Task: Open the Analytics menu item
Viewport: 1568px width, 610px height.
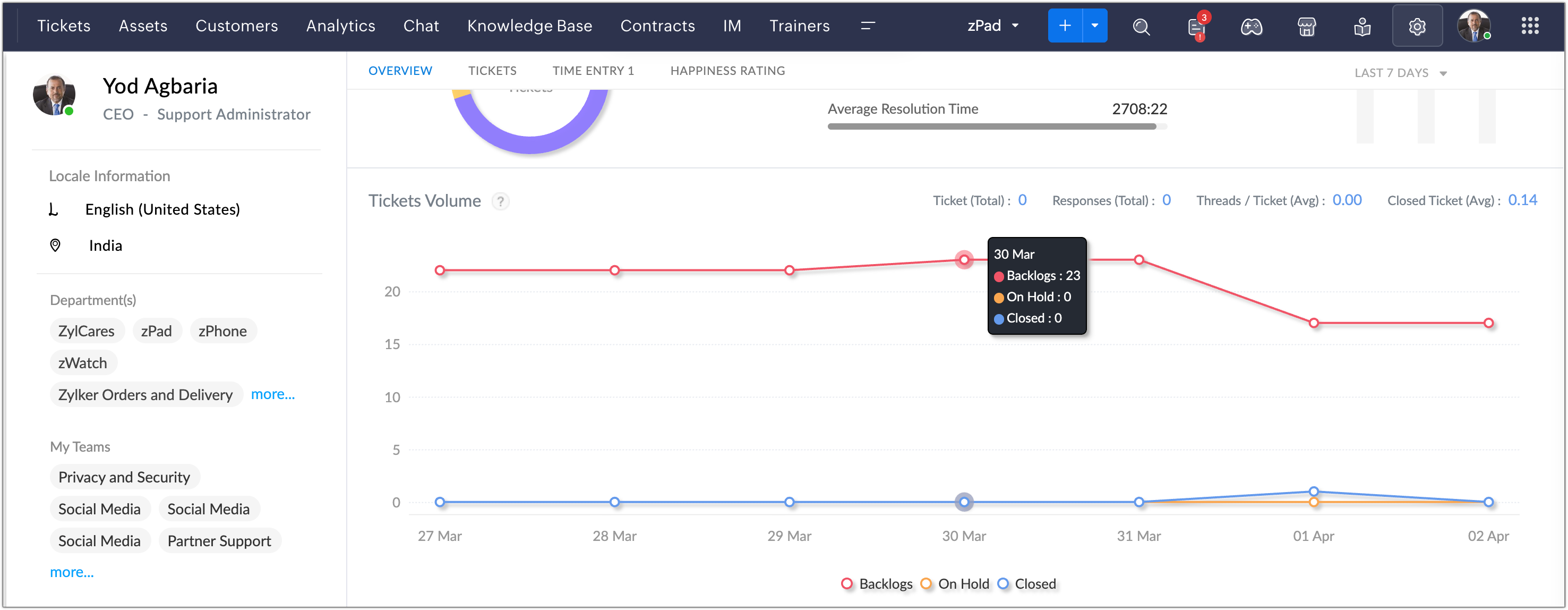Action: pos(340,26)
